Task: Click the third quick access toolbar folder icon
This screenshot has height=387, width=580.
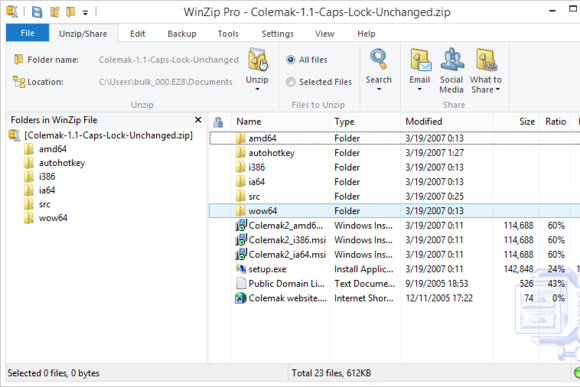Action: (70, 12)
